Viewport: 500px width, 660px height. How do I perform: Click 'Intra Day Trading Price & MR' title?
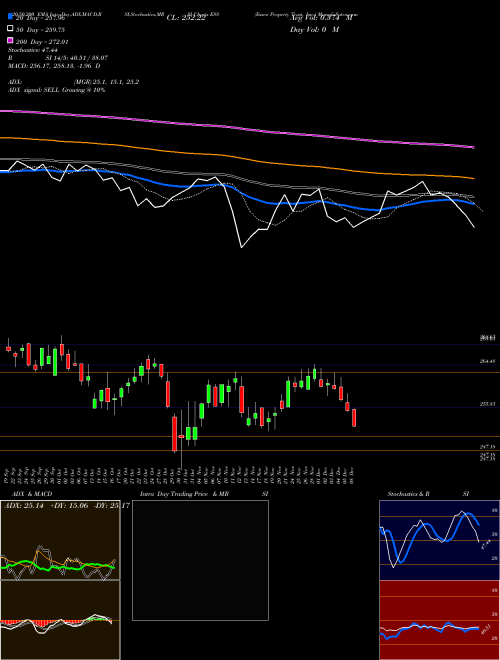(x=184, y=494)
